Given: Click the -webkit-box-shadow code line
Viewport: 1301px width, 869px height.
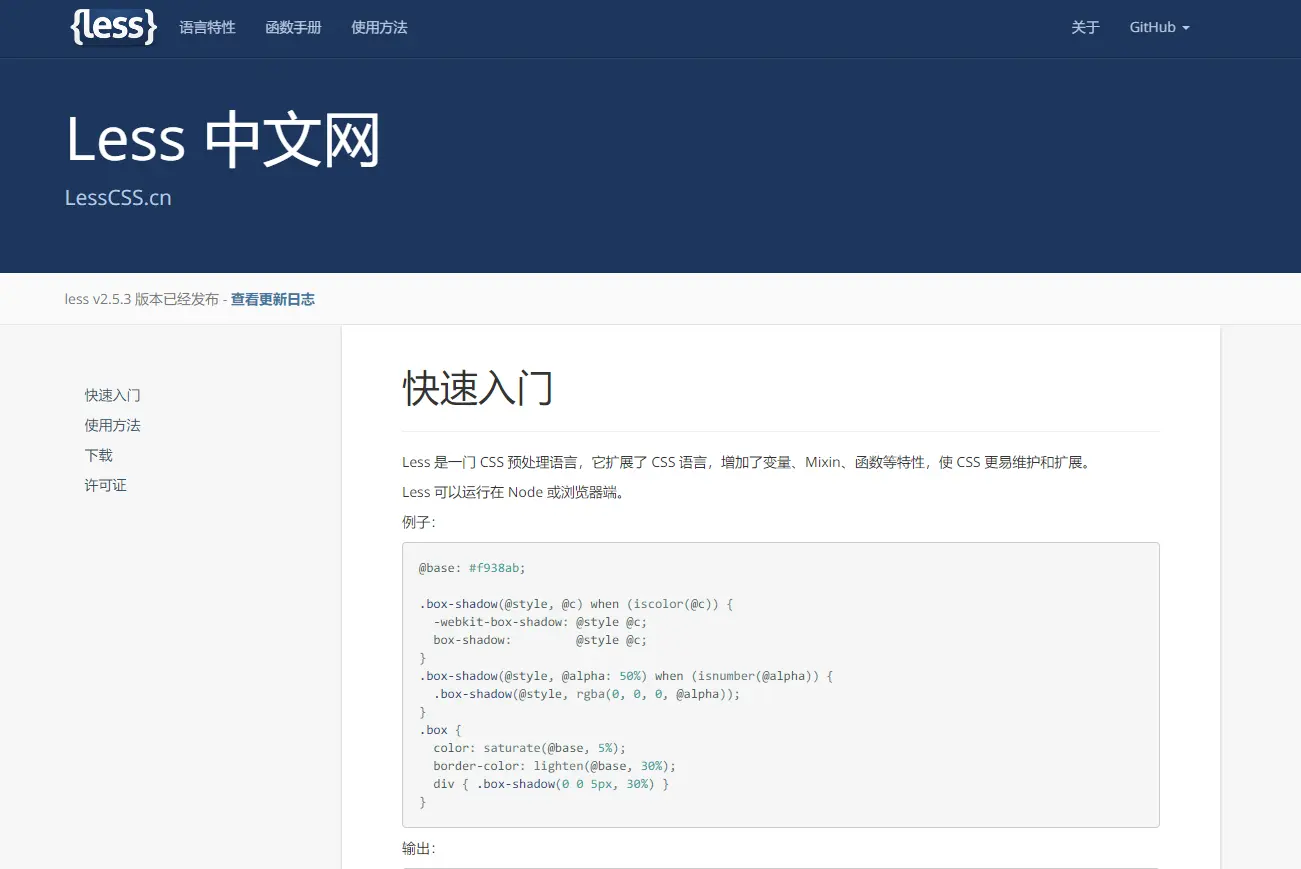Looking at the screenshot, I should (x=540, y=622).
